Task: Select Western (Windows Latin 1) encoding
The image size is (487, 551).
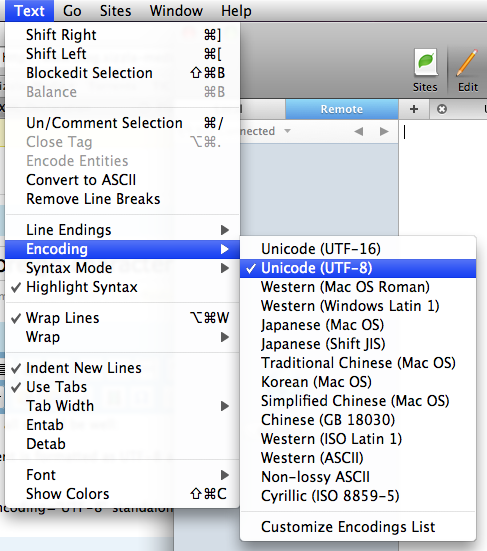Action: [x=358, y=306]
